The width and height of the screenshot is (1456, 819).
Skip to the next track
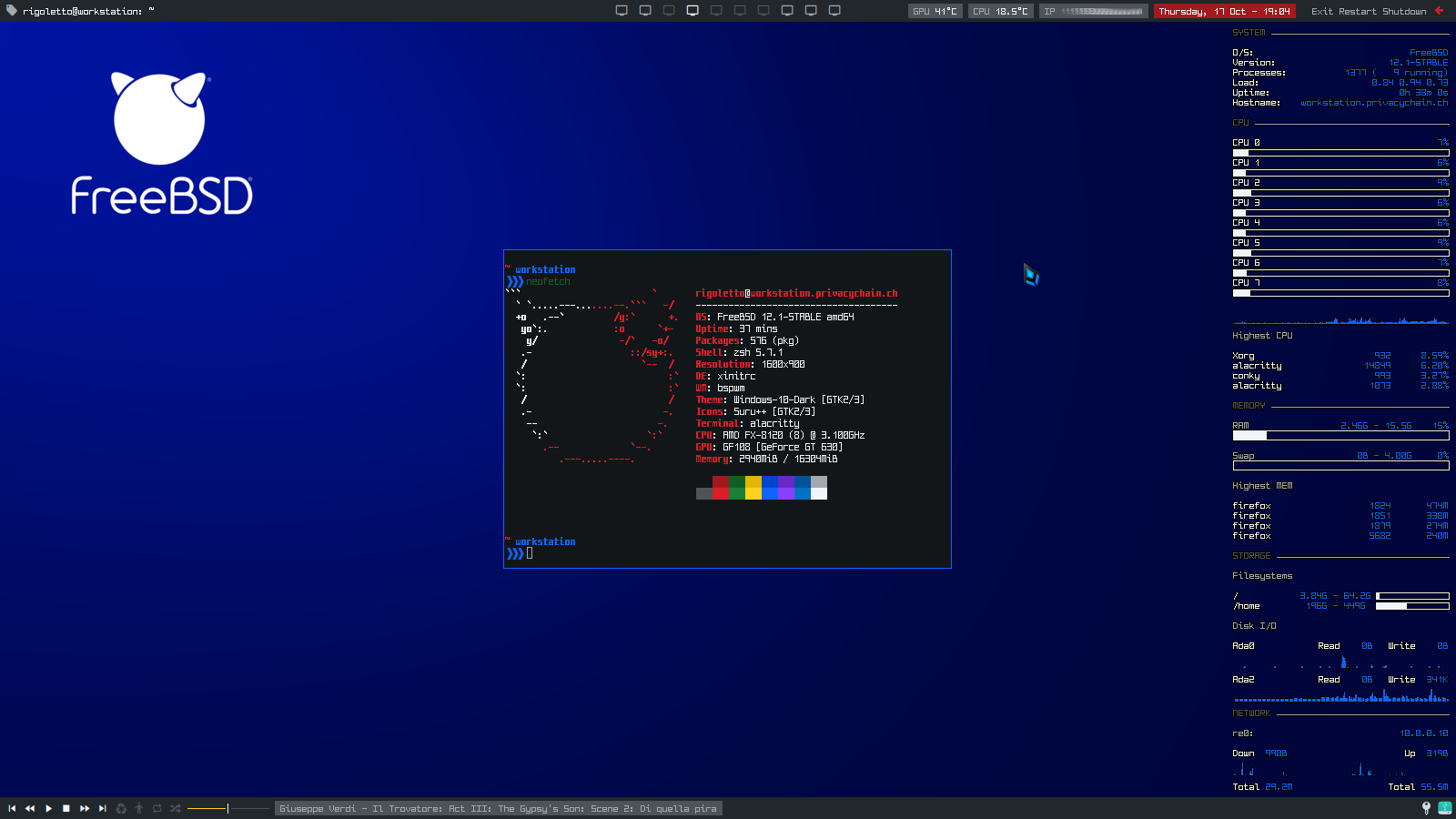(103, 808)
